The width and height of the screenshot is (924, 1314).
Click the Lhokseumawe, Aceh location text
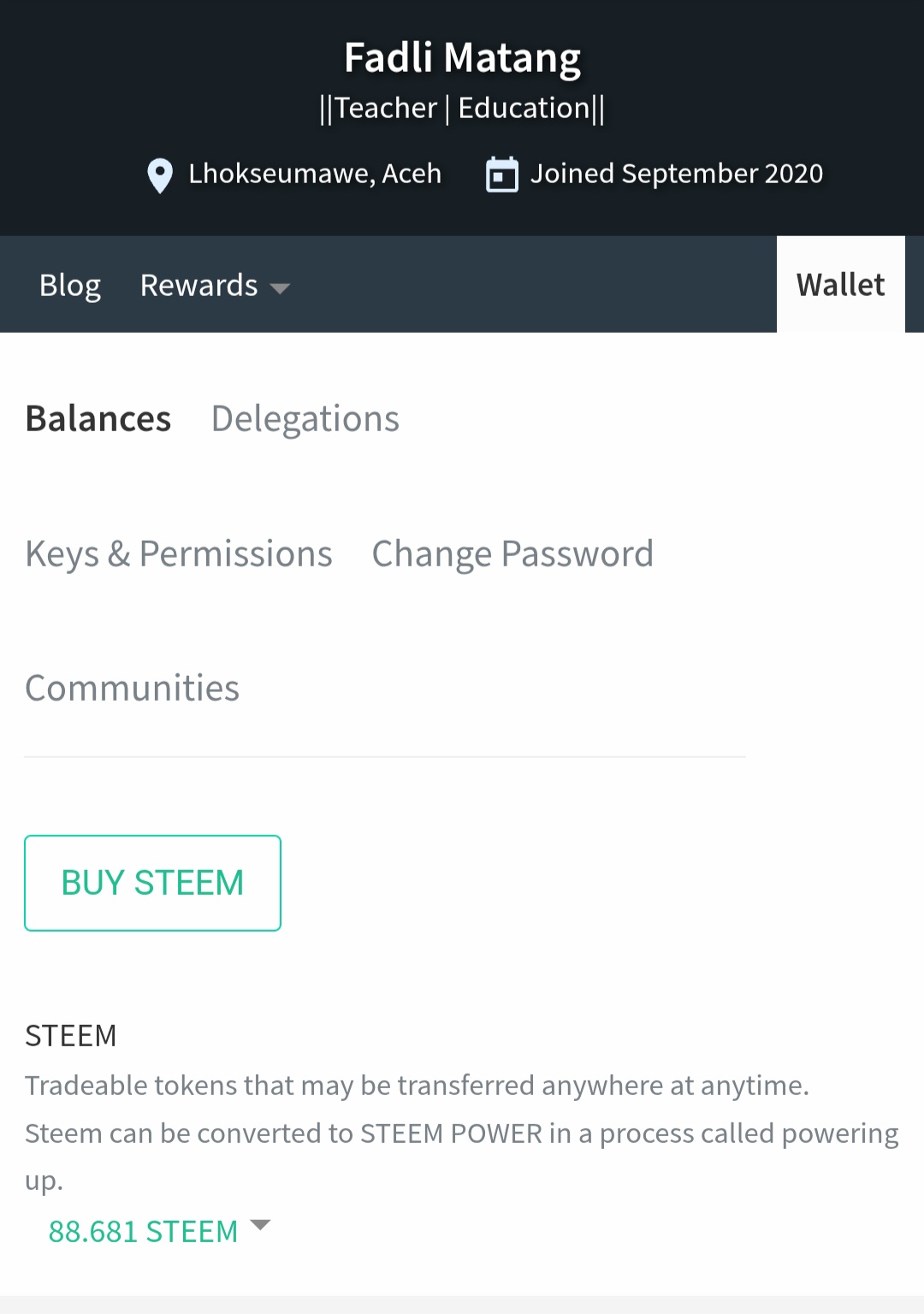(x=315, y=174)
